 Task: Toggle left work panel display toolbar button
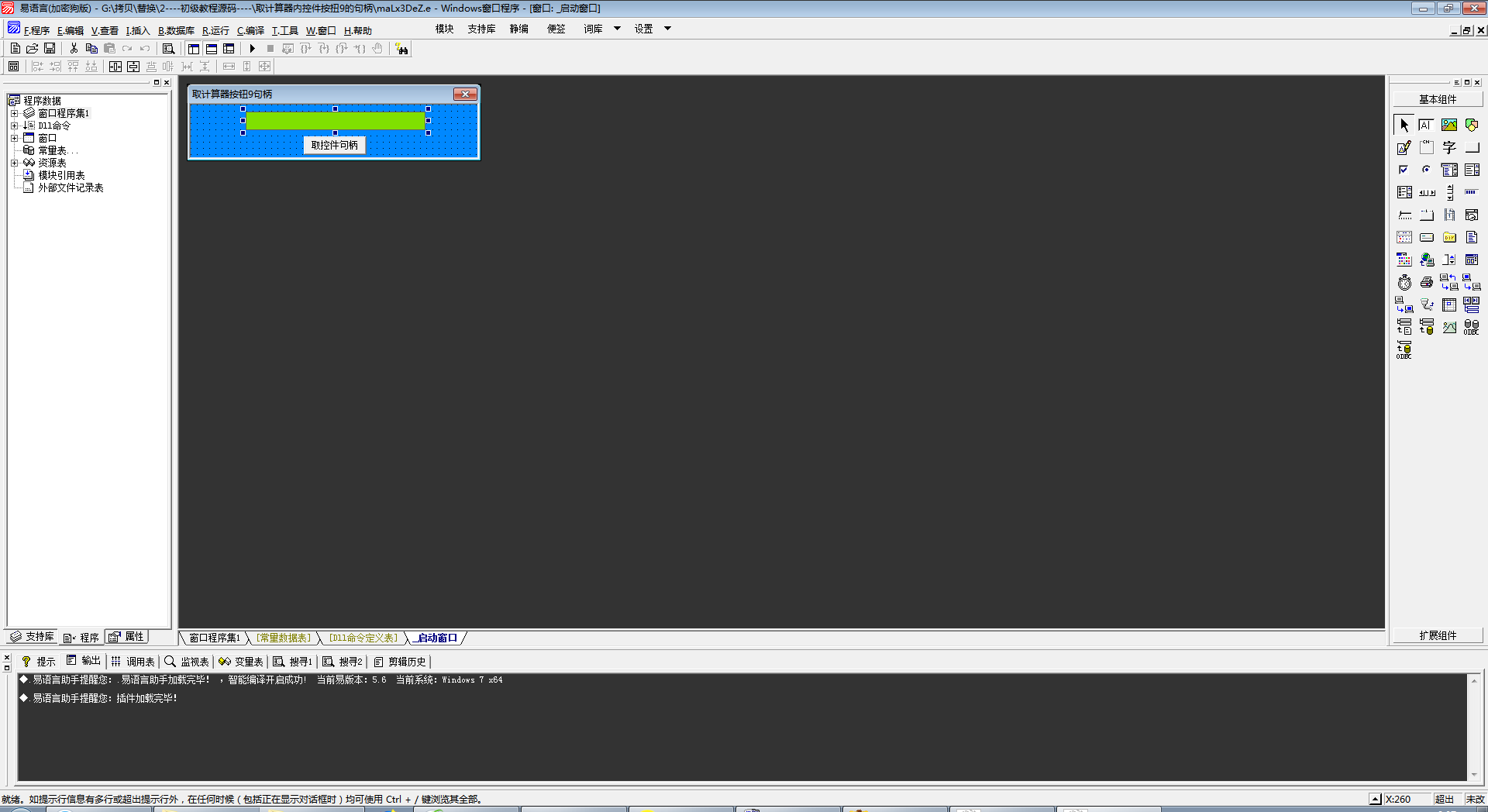[194, 48]
